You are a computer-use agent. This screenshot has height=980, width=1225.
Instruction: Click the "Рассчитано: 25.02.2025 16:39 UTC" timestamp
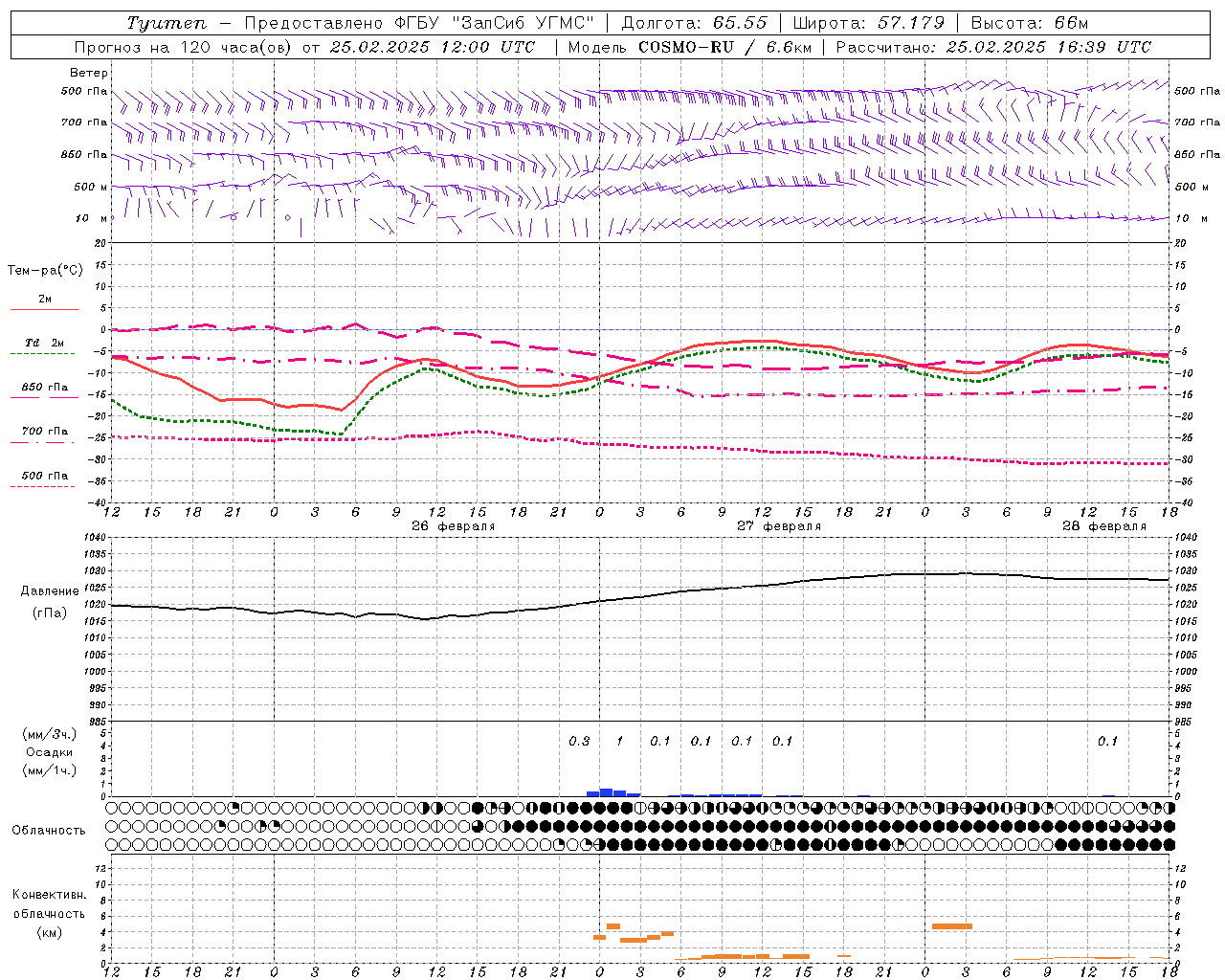993,46
